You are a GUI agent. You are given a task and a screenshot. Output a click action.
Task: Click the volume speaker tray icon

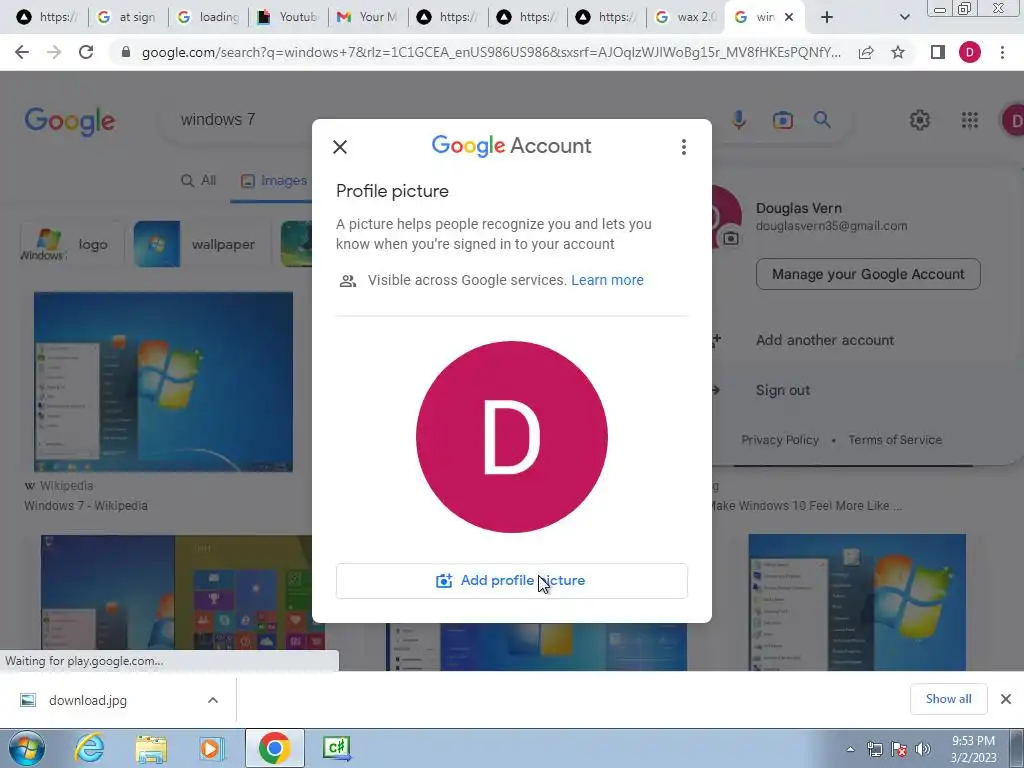coord(923,749)
